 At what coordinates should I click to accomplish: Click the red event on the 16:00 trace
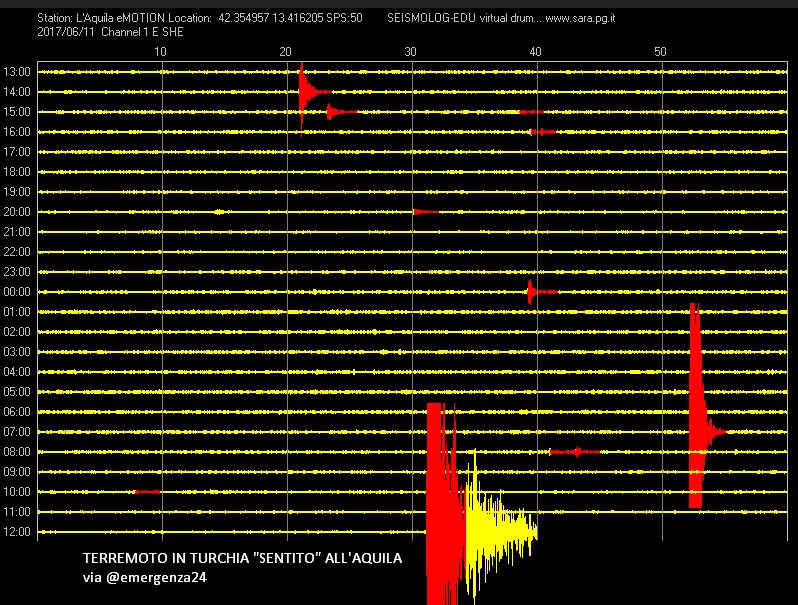[x=542, y=132]
